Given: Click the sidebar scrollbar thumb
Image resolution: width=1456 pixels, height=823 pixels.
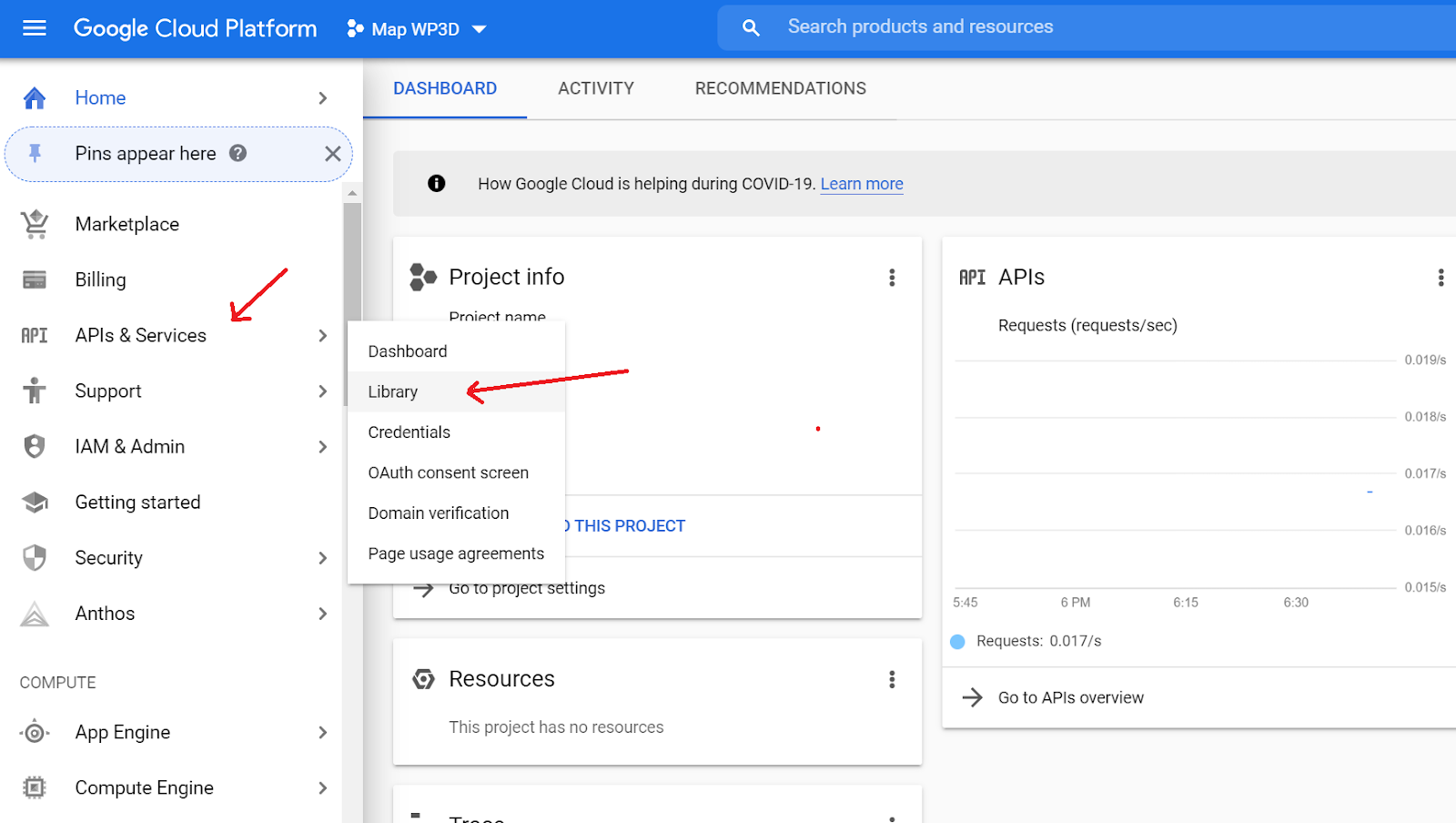Looking at the screenshot, I should [352, 304].
